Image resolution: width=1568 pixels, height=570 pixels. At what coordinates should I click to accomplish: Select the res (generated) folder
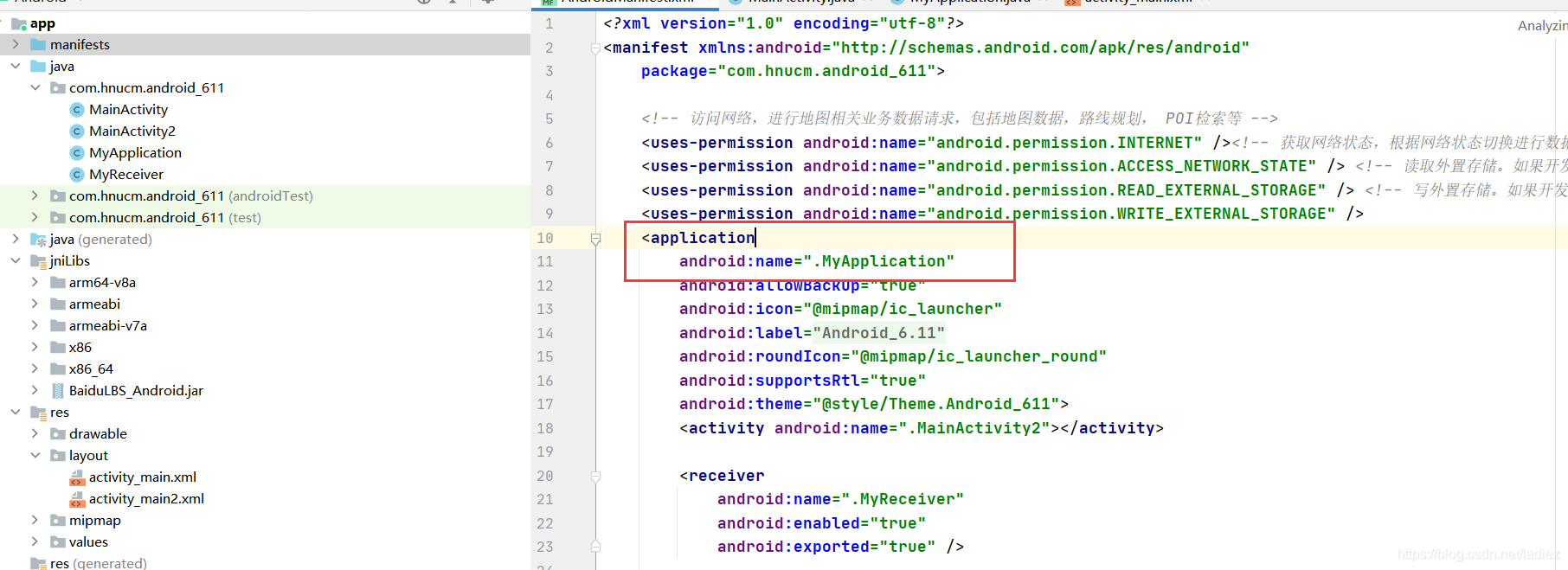tap(99, 563)
